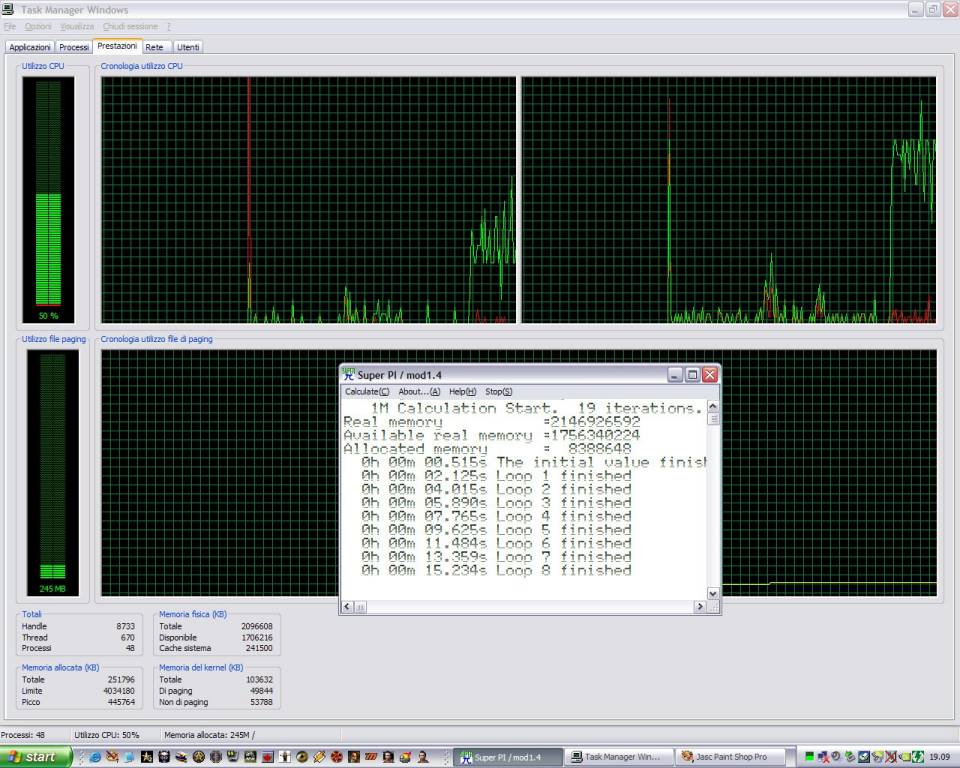Click Super PI scroll up arrow
This screenshot has width=960, height=768.
click(x=713, y=407)
